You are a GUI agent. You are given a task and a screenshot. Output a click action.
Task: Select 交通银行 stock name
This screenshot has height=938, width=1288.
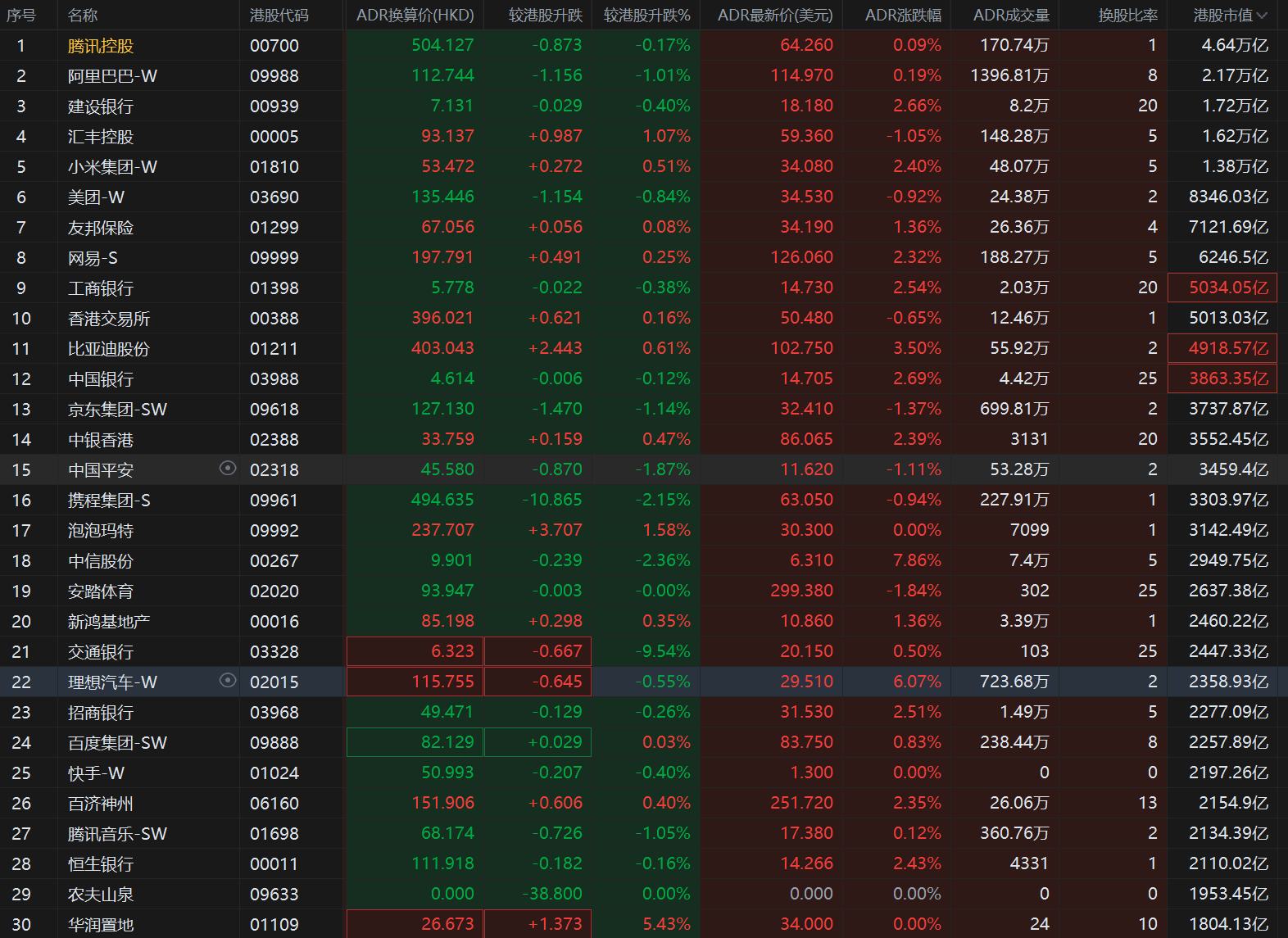coord(100,652)
